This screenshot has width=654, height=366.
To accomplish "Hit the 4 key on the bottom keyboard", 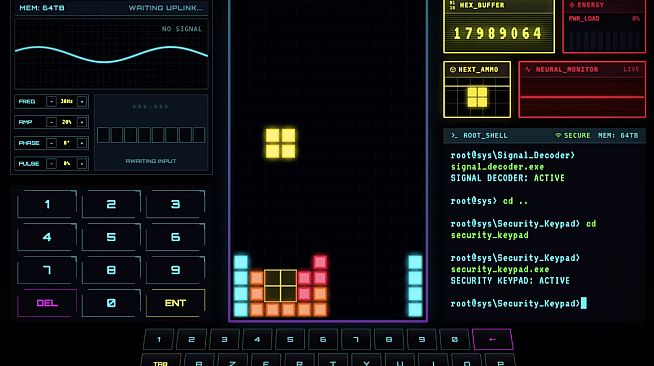I will [x=257, y=339].
